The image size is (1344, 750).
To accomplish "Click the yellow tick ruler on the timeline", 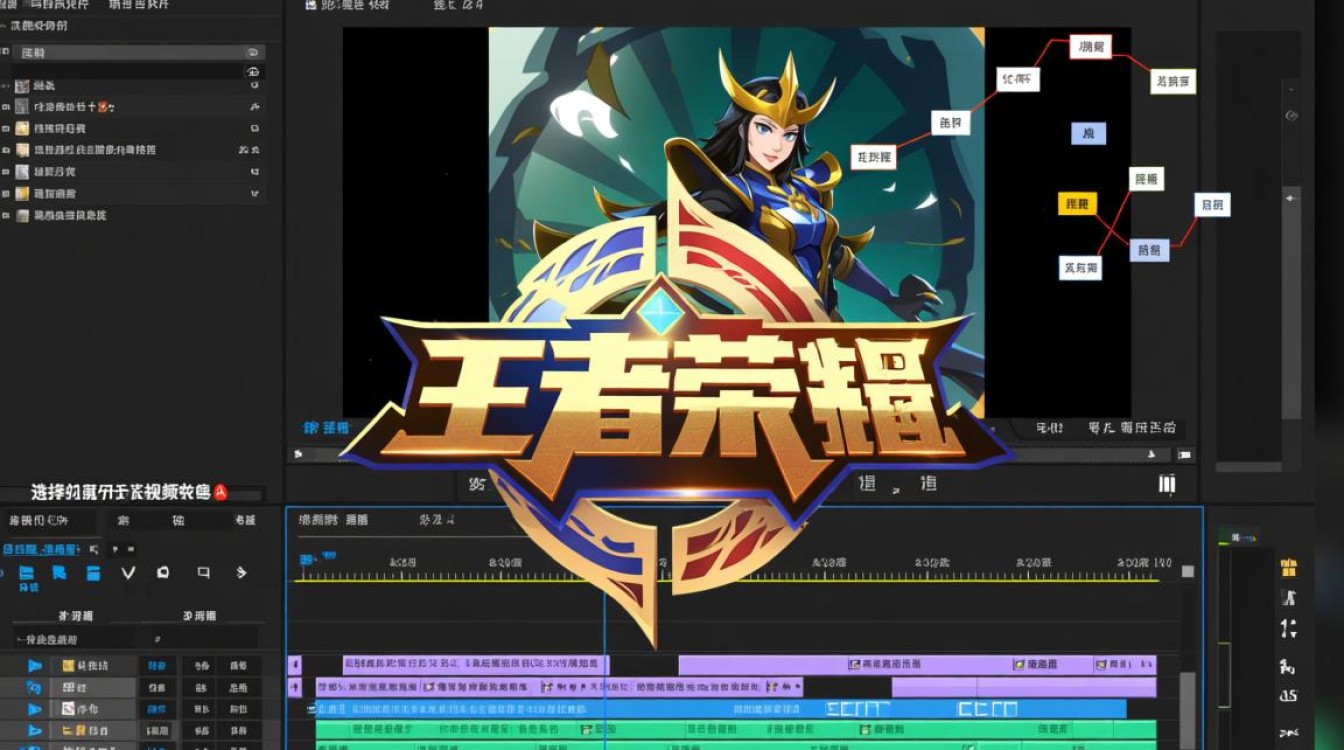I will (728, 575).
